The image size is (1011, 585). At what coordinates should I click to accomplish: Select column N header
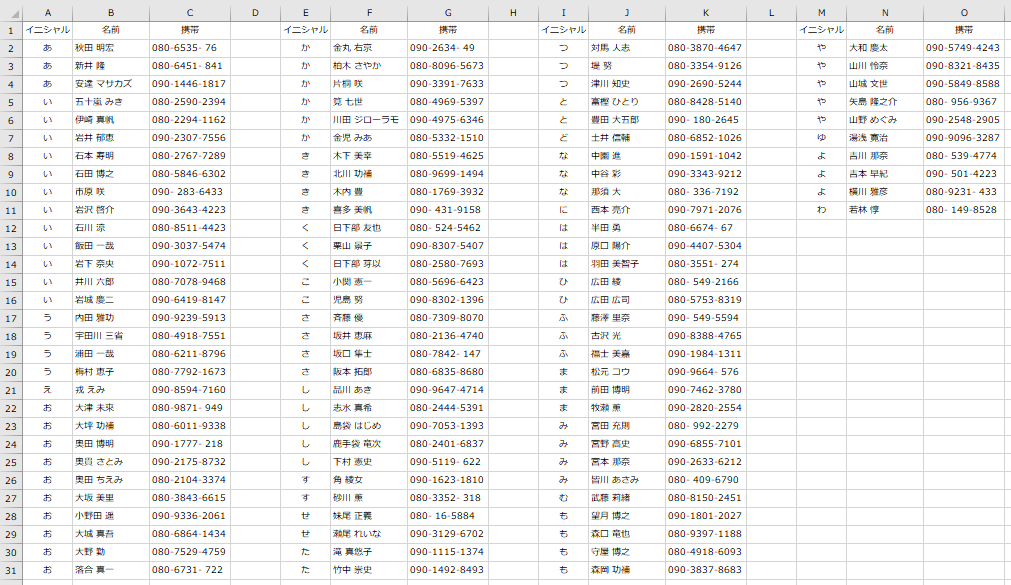click(885, 13)
